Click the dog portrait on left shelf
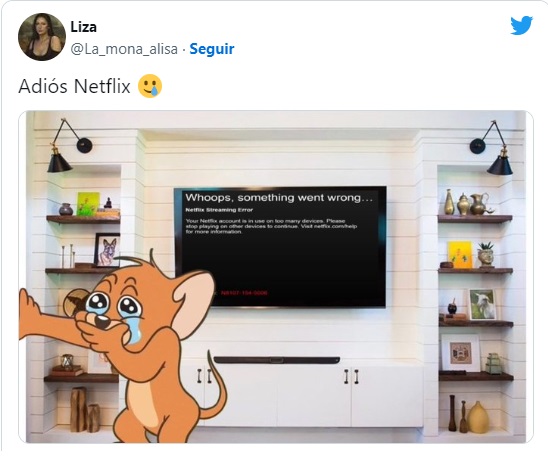The image size is (548, 460). tap(107, 250)
